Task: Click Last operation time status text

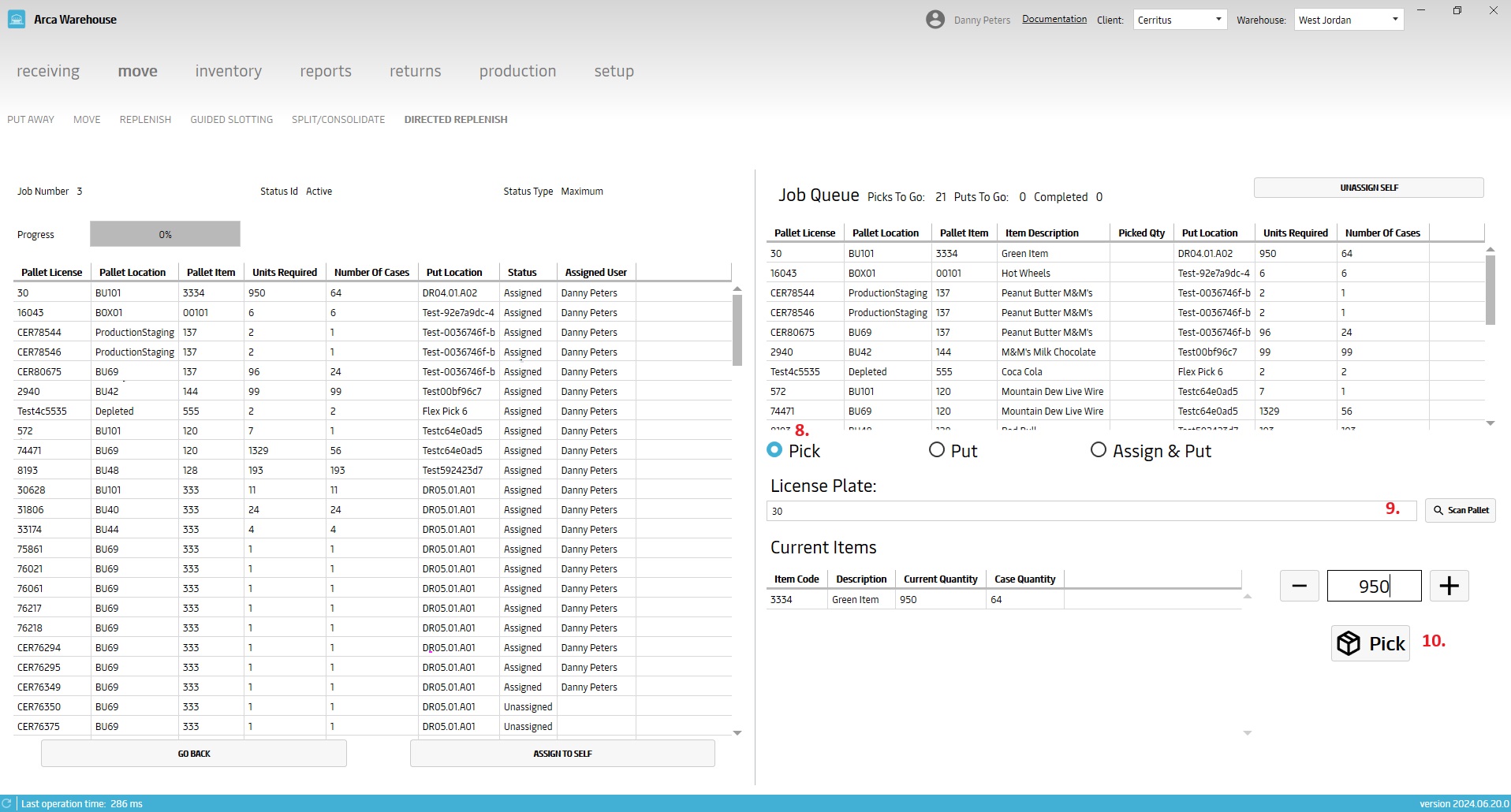Action: pyautogui.click(x=82, y=804)
